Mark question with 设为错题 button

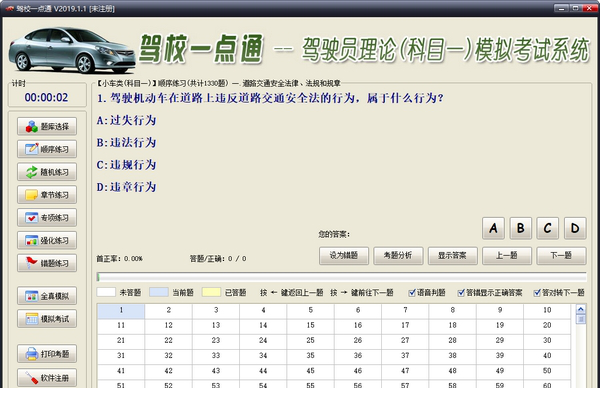344,256
